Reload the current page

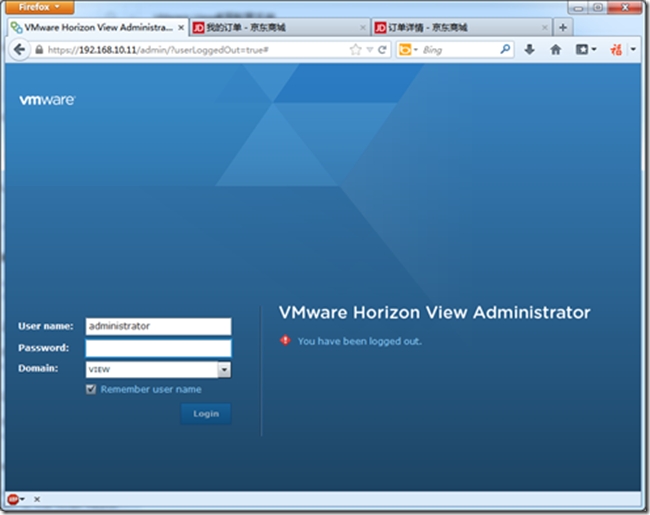[382, 50]
